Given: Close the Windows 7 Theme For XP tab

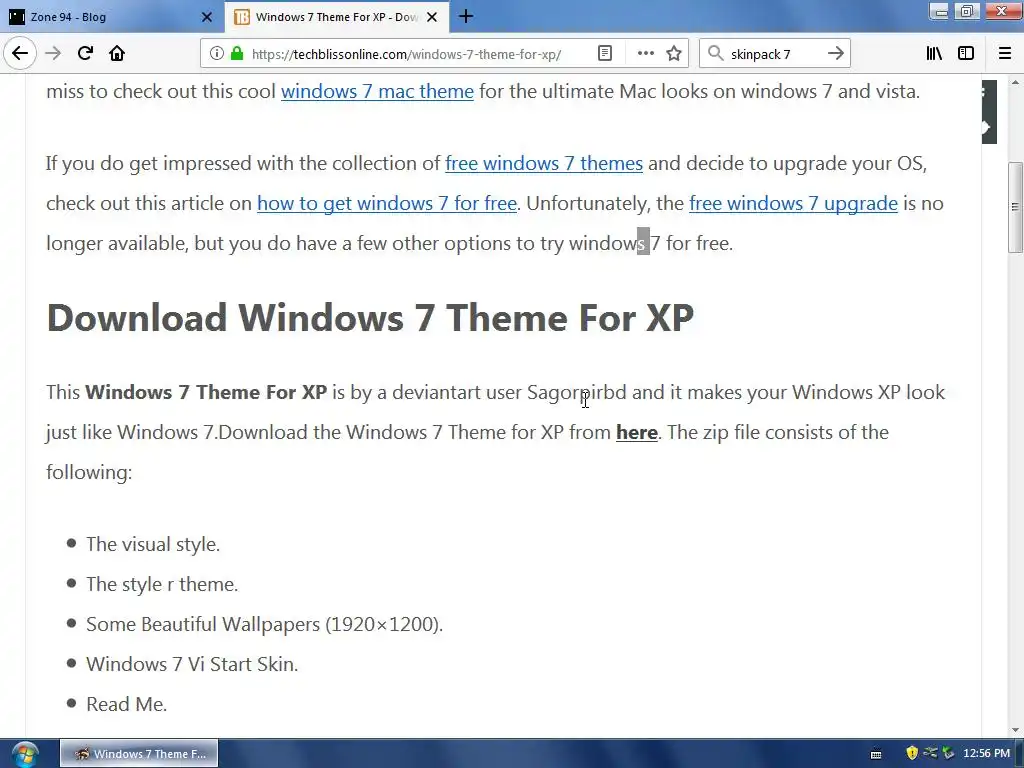Looking at the screenshot, I should pos(432,17).
